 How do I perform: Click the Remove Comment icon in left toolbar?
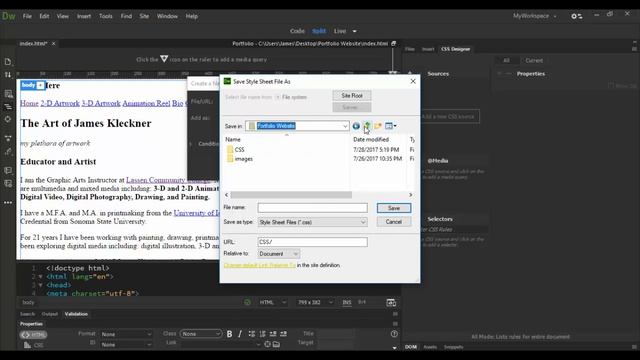coord(8,183)
